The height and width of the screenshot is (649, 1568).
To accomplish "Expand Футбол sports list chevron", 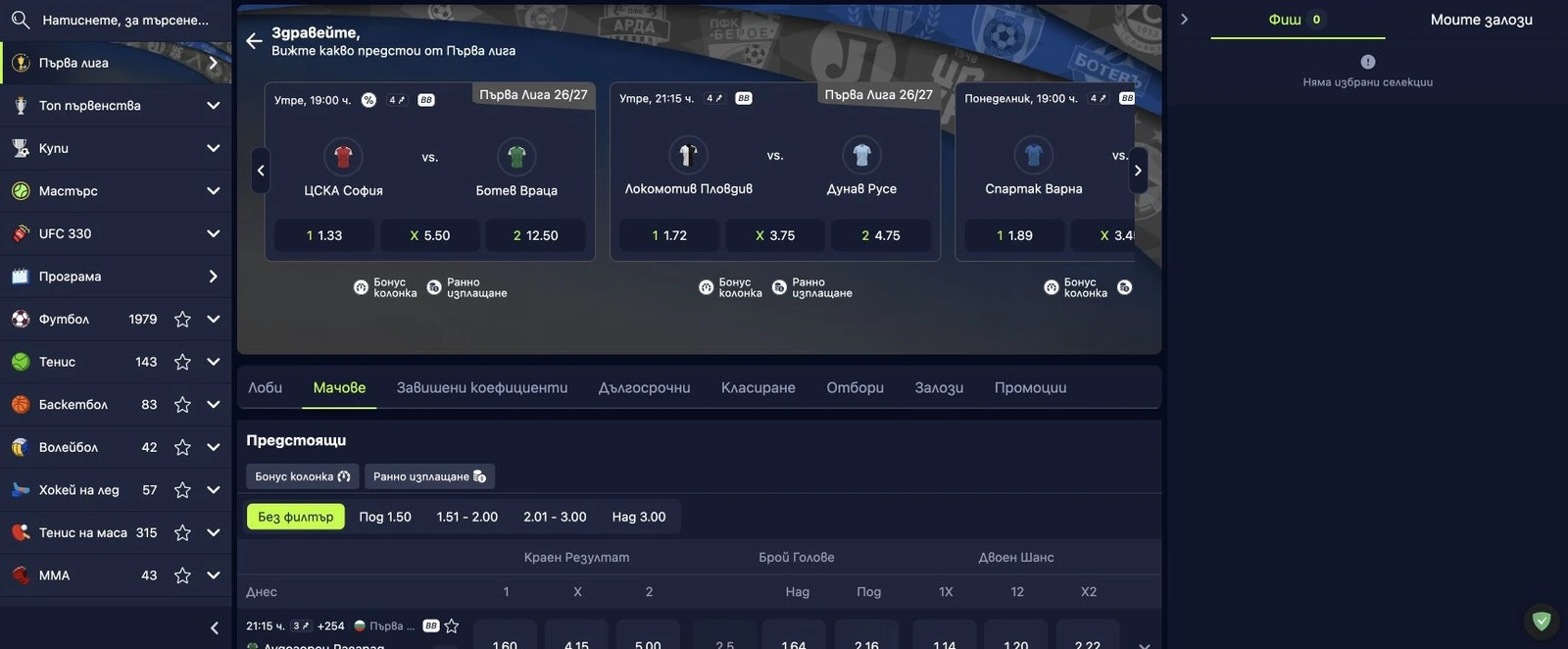I will [213, 320].
